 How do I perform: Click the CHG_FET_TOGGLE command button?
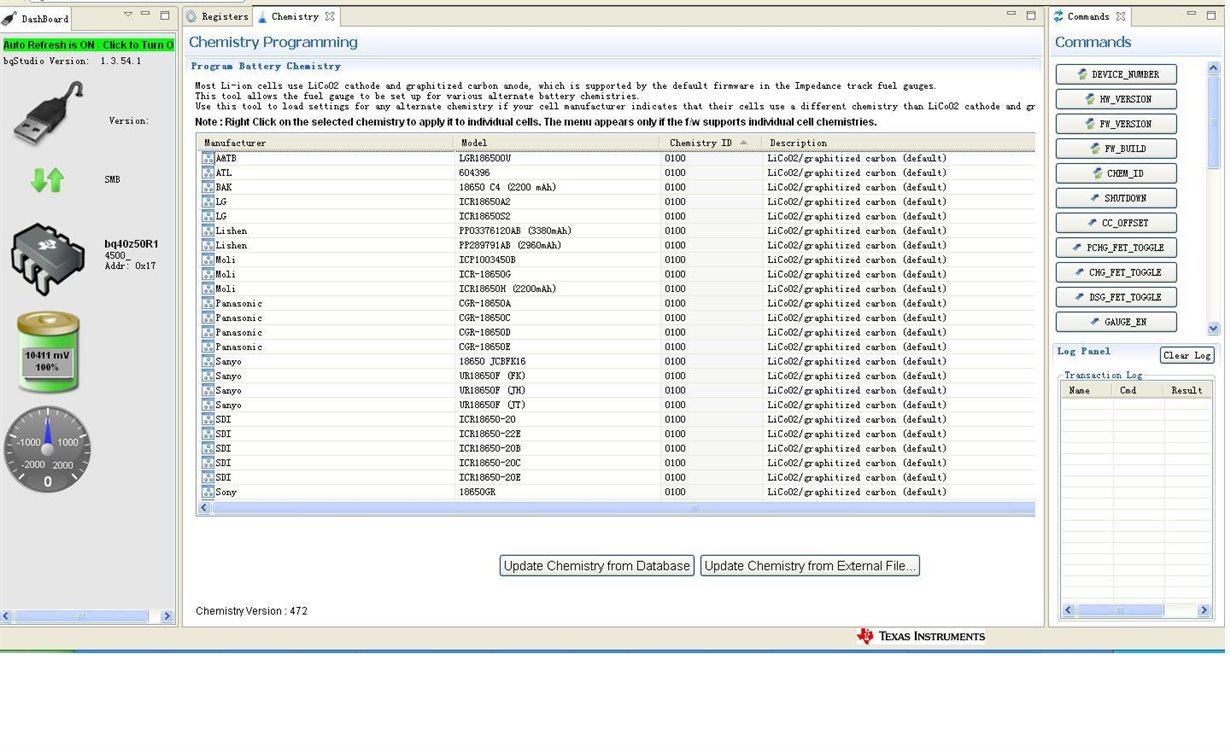click(x=1116, y=272)
